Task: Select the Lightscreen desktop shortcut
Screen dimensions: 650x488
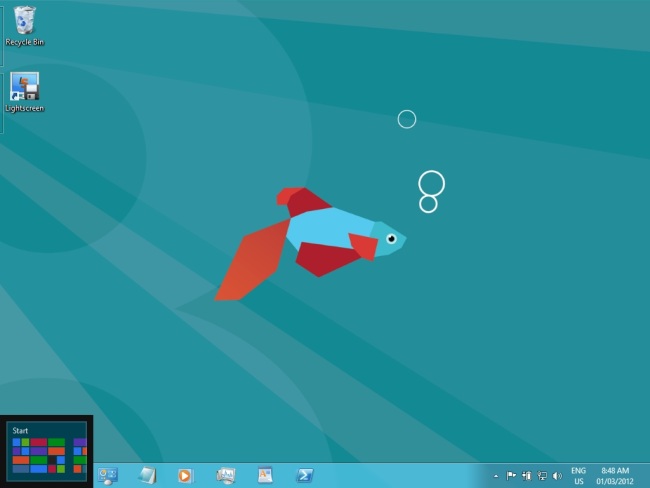Action: (x=24, y=92)
